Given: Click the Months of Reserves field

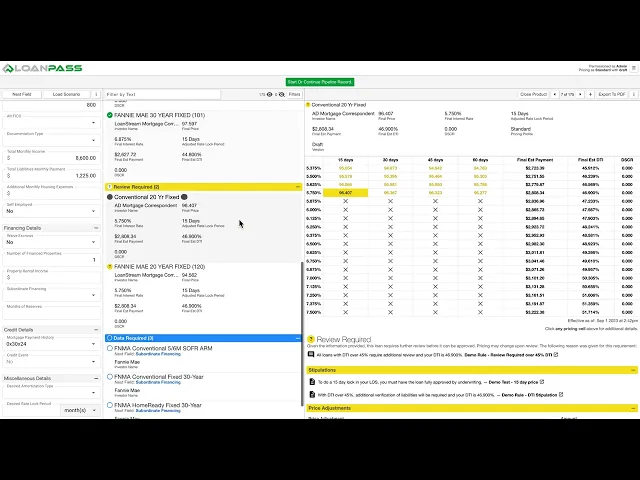Looking at the screenshot, I should tap(51, 312).
